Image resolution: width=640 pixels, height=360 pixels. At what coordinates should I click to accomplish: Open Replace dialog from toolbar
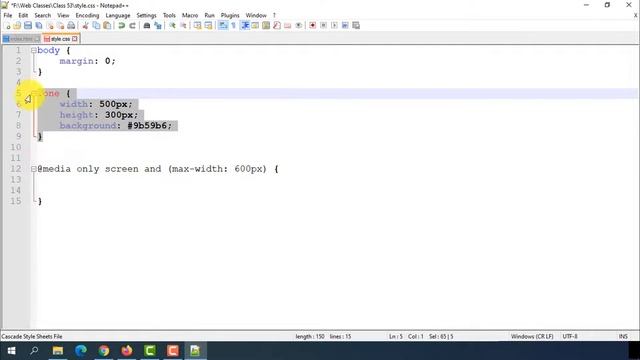click(x=158, y=26)
